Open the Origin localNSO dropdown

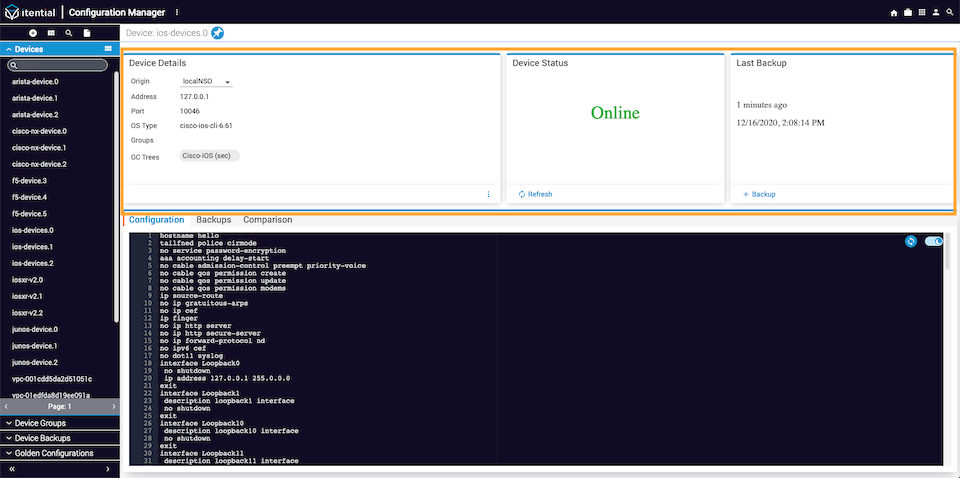[x=206, y=81]
